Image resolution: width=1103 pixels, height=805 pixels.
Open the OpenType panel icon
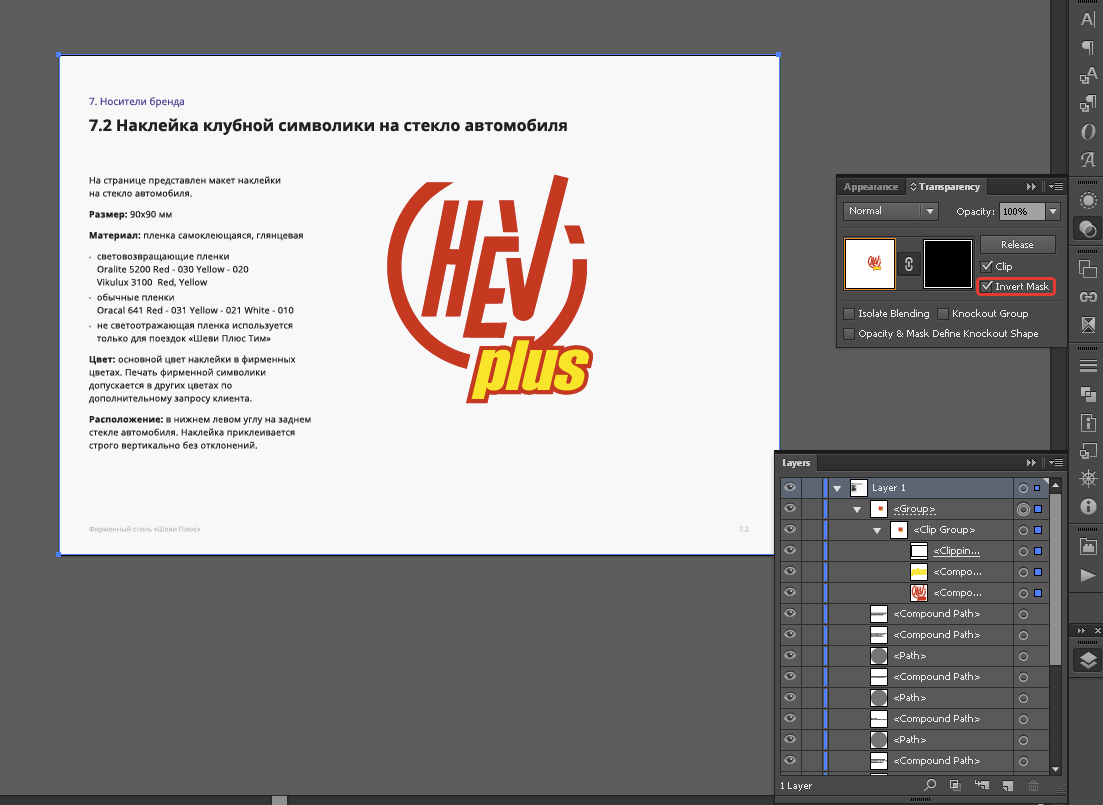click(x=1088, y=132)
